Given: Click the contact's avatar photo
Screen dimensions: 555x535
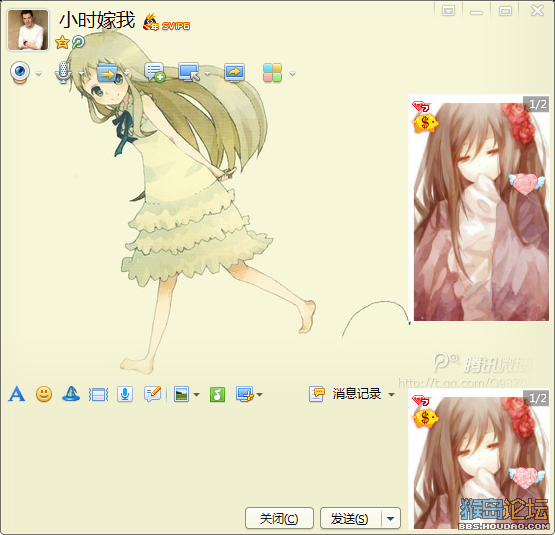Looking at the screenshot, I should [x=28, y=30].
